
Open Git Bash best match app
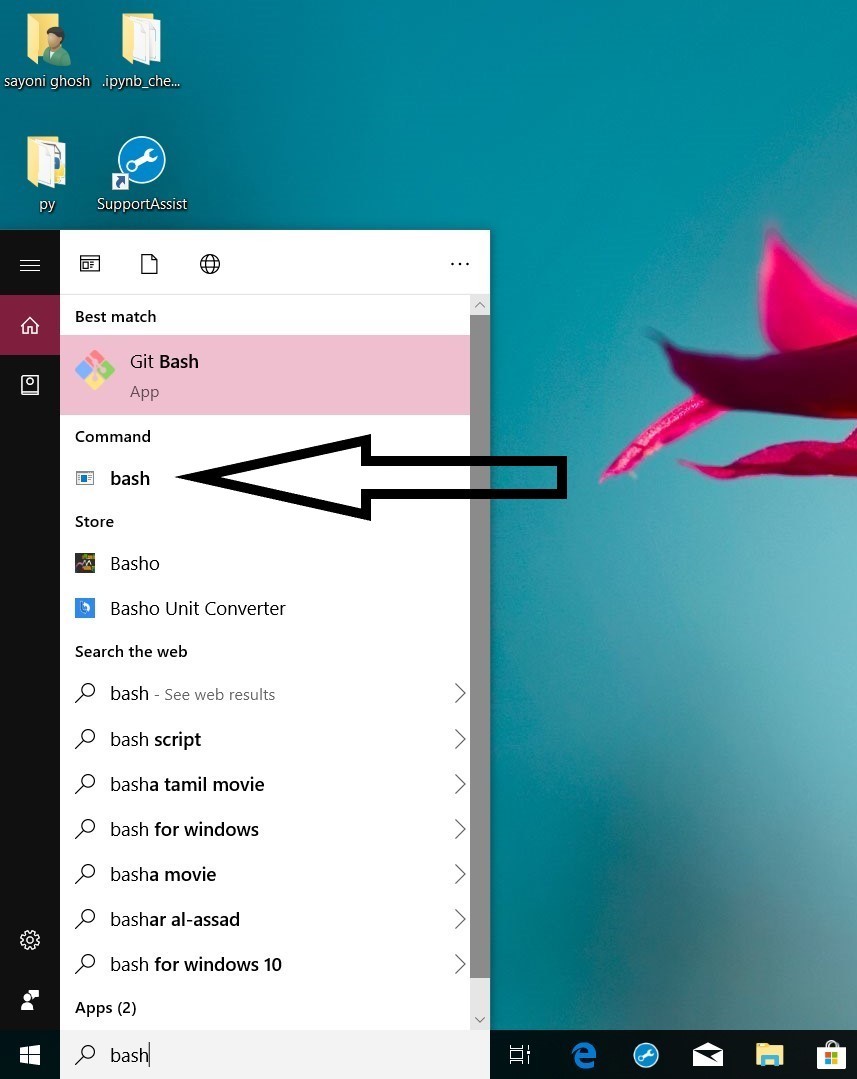point(265,375)
